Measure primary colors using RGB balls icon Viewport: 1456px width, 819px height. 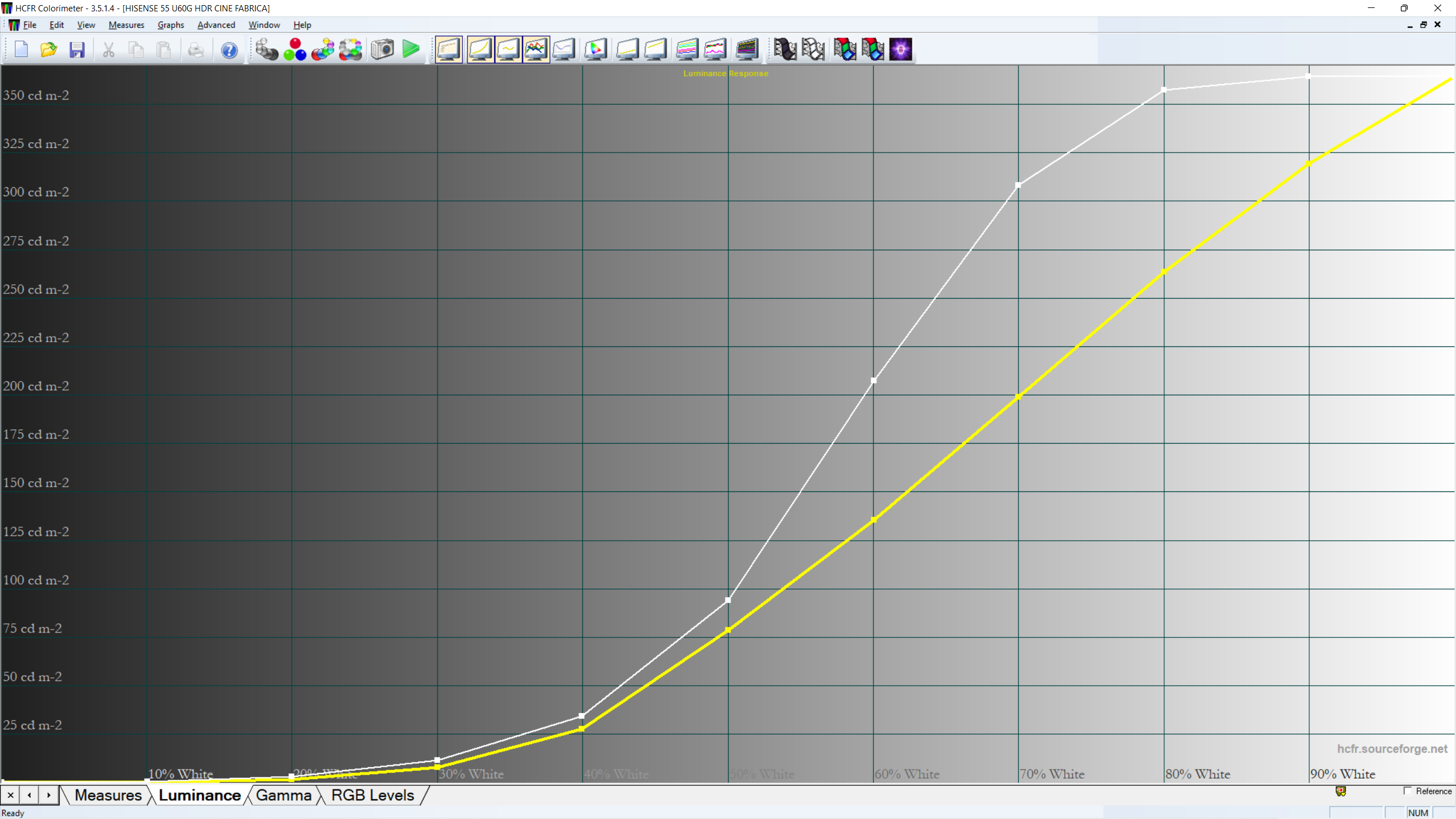point(295,49)
